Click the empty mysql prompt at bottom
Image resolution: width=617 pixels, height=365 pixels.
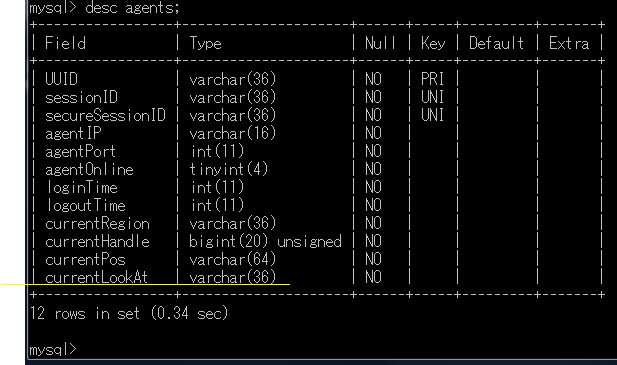[x=53, y=349]
